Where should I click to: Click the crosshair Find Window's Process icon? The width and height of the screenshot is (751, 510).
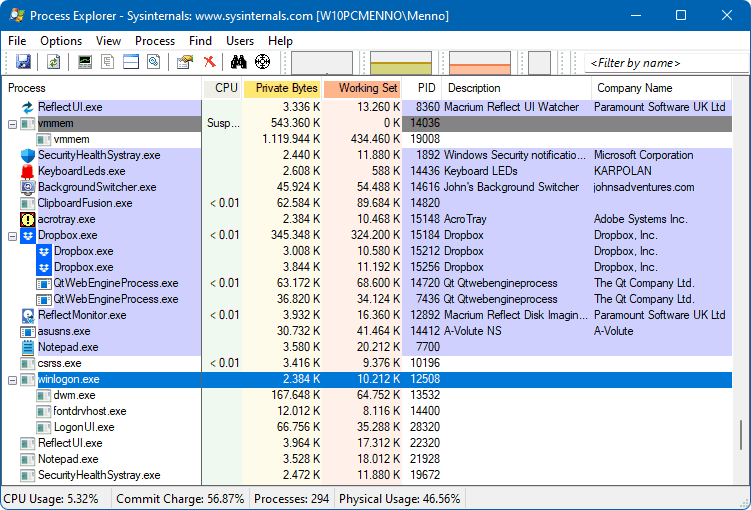(x=262, y=62)
